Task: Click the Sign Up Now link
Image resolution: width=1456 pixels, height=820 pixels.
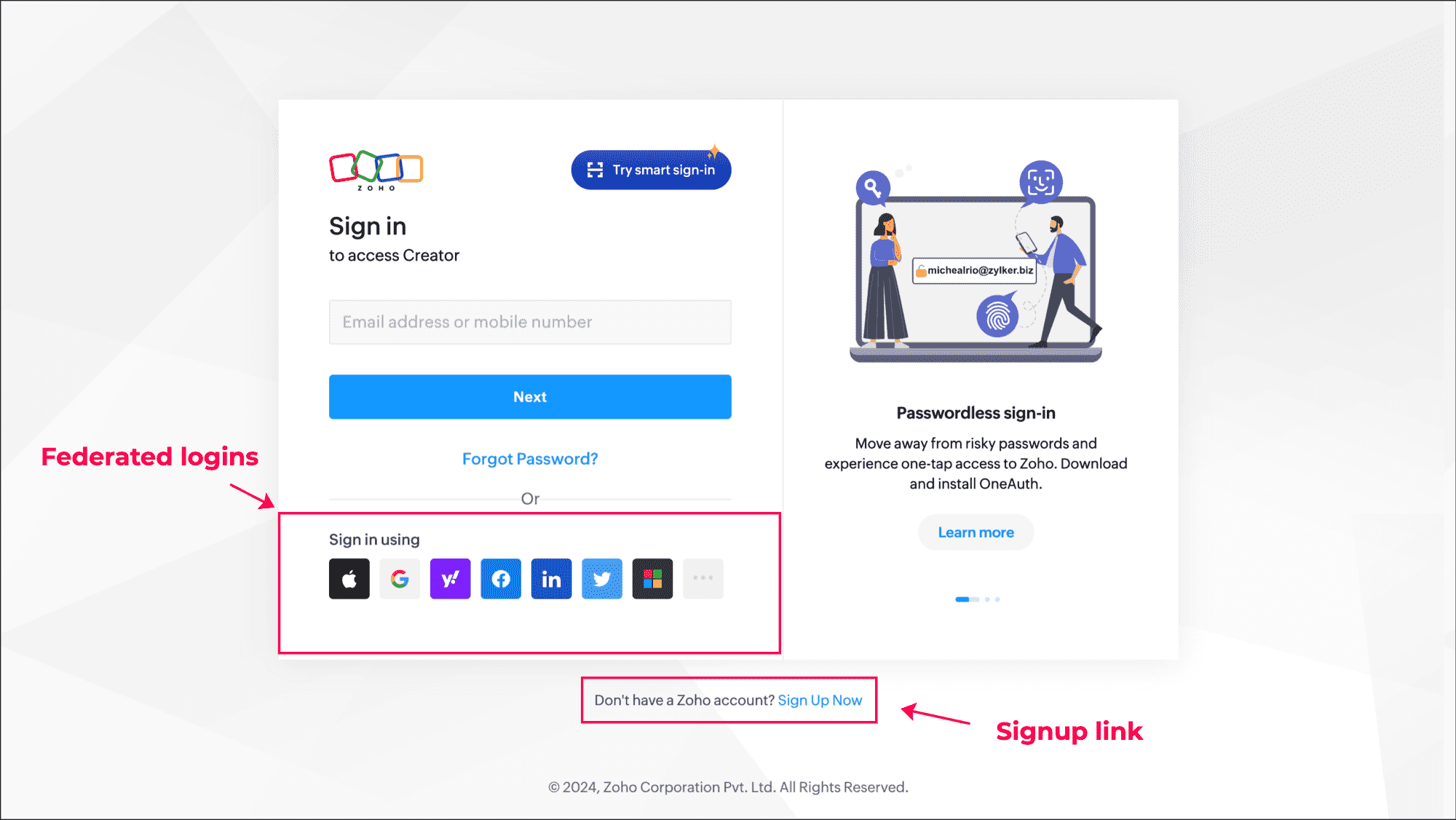Action: (820, 700)
